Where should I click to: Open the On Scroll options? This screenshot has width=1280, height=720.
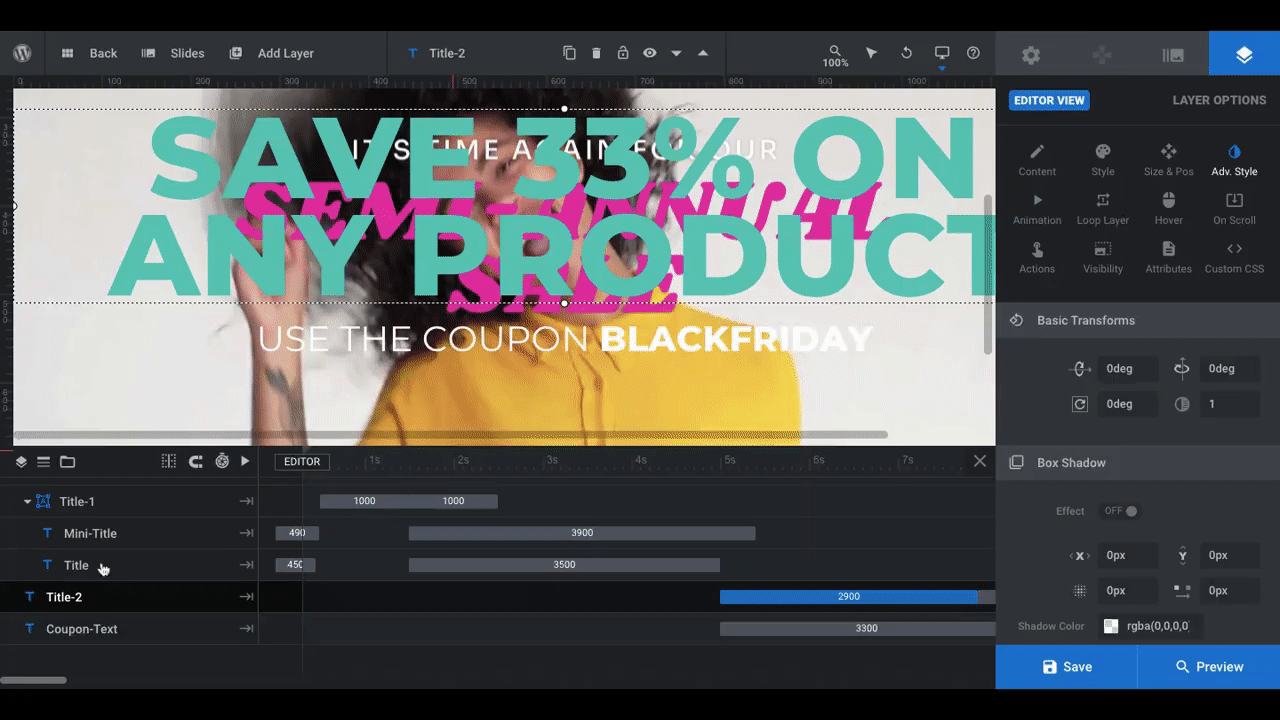tap(1234, 209)
